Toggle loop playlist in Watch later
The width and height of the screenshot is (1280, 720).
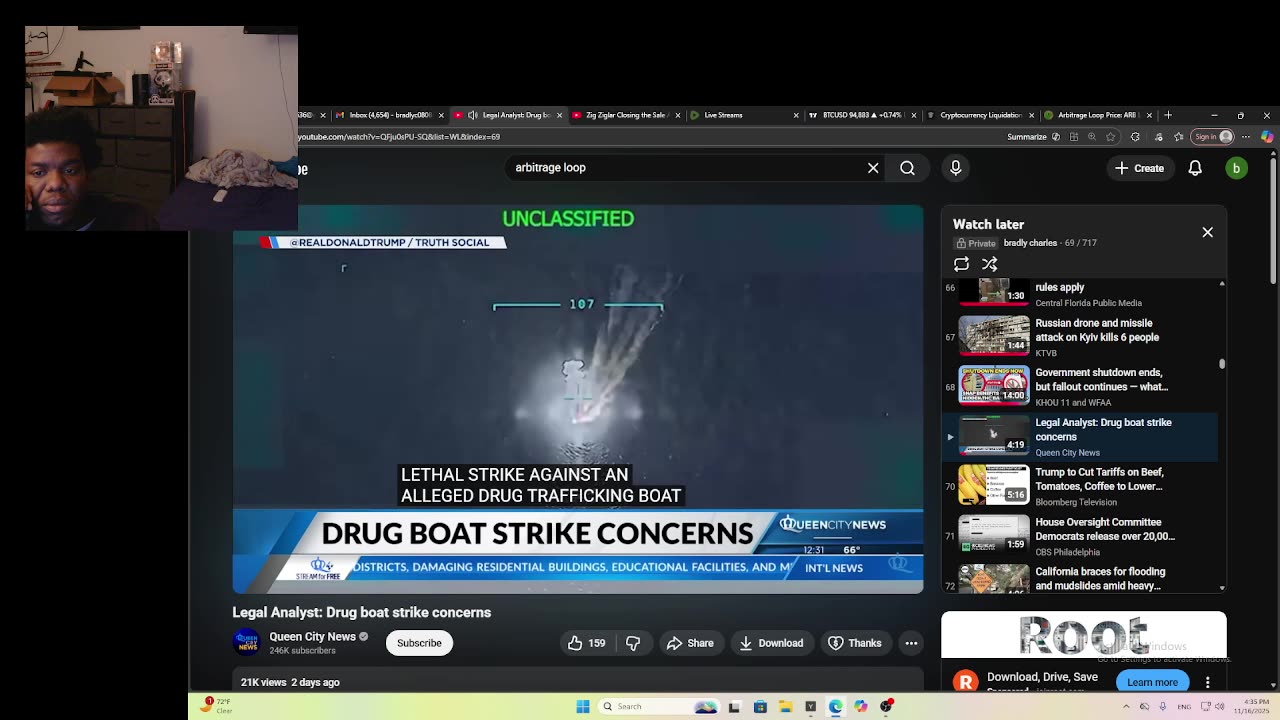point(961,264)
